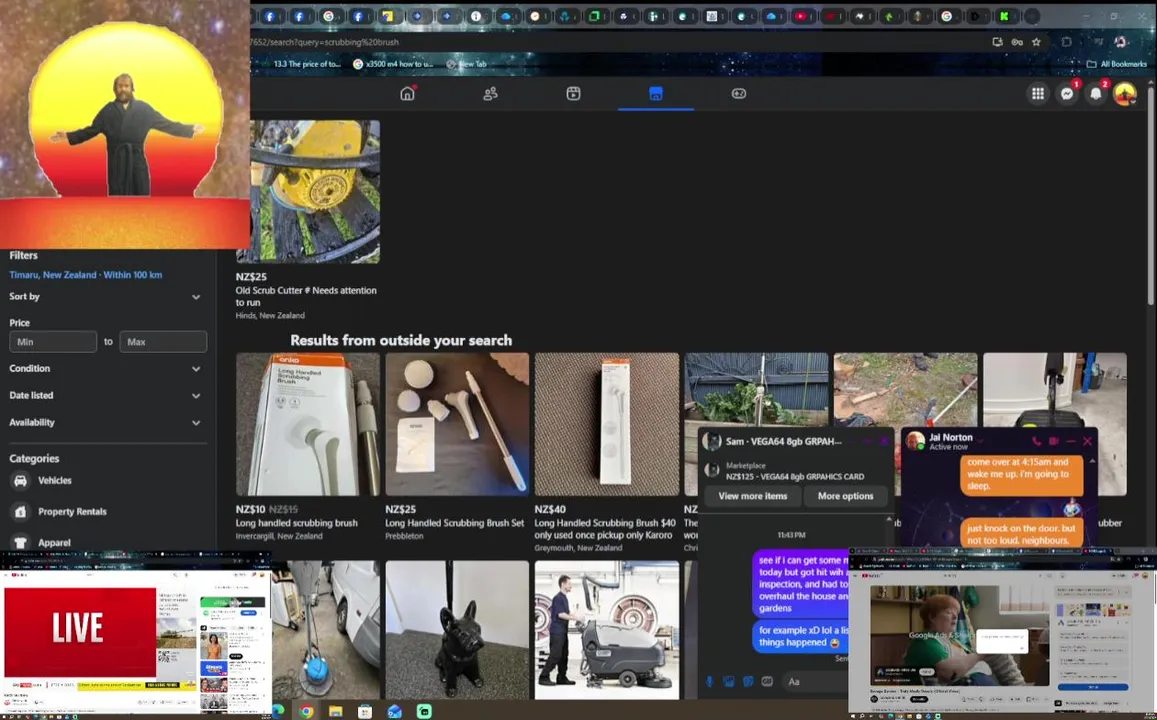This screenshot has height=720, width=1157.
Task: Open the Gaming icon in Facebook nav
Action: (x=739, y=94)
